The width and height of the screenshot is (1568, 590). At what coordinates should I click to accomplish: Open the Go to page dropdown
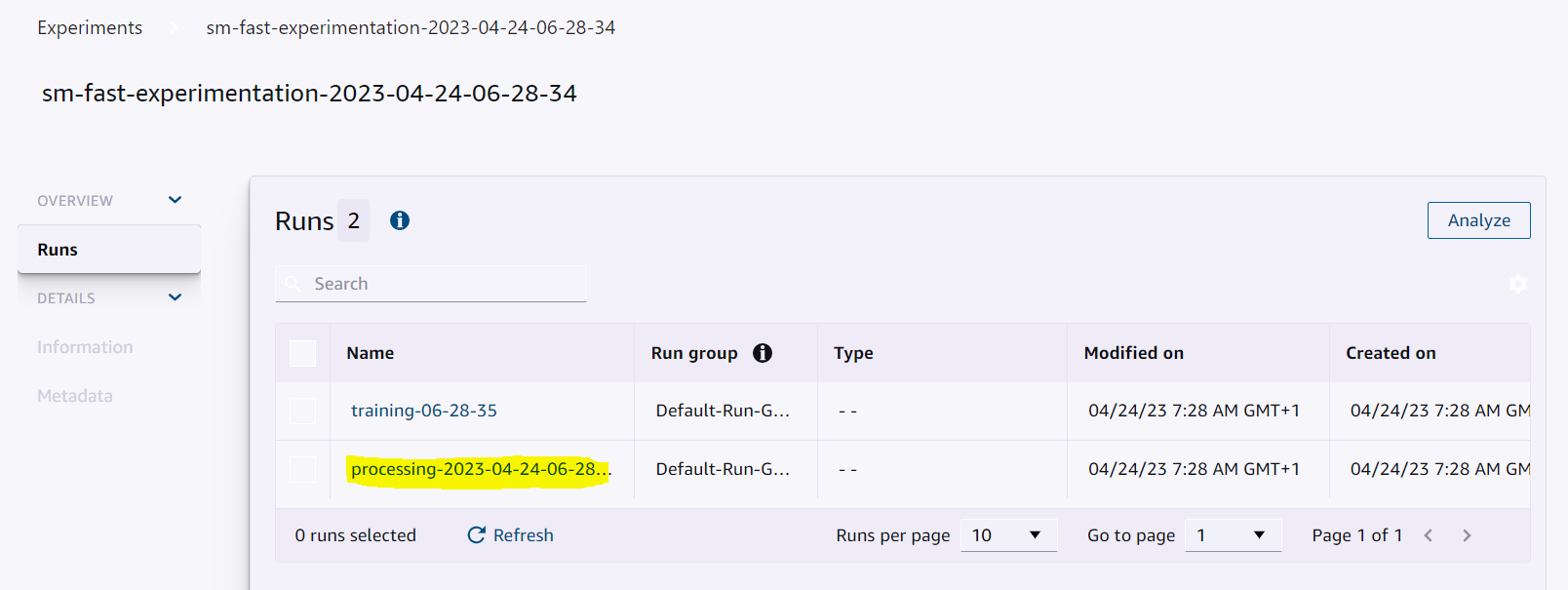[x=1234, y=534]
